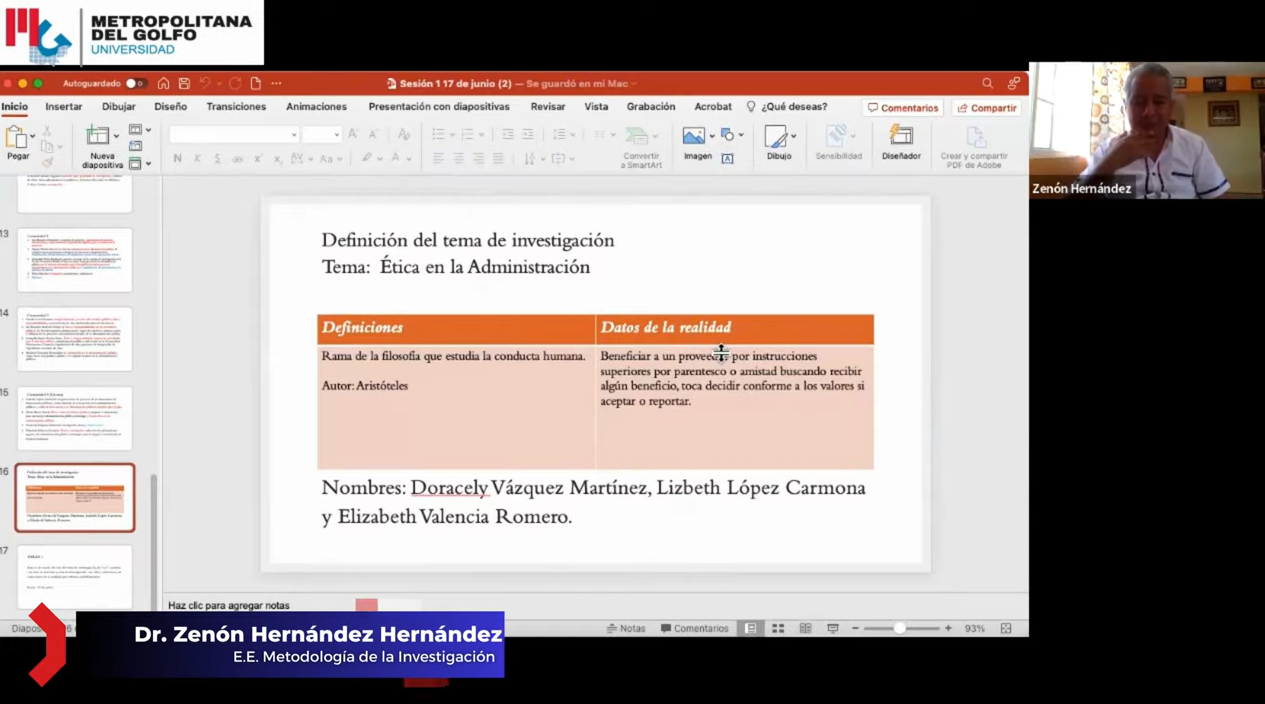
Task: Select the Animaciones tab
Action: pos(316,107)
